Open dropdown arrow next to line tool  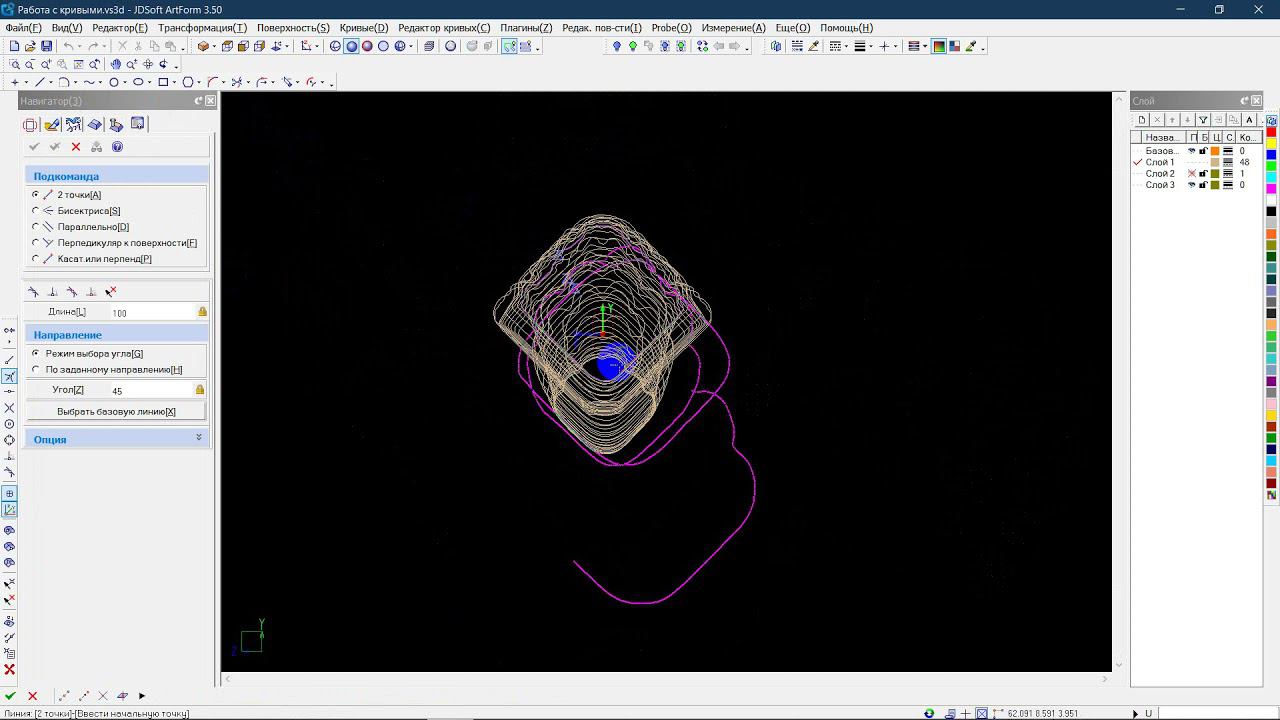click(x=51, y=83)
